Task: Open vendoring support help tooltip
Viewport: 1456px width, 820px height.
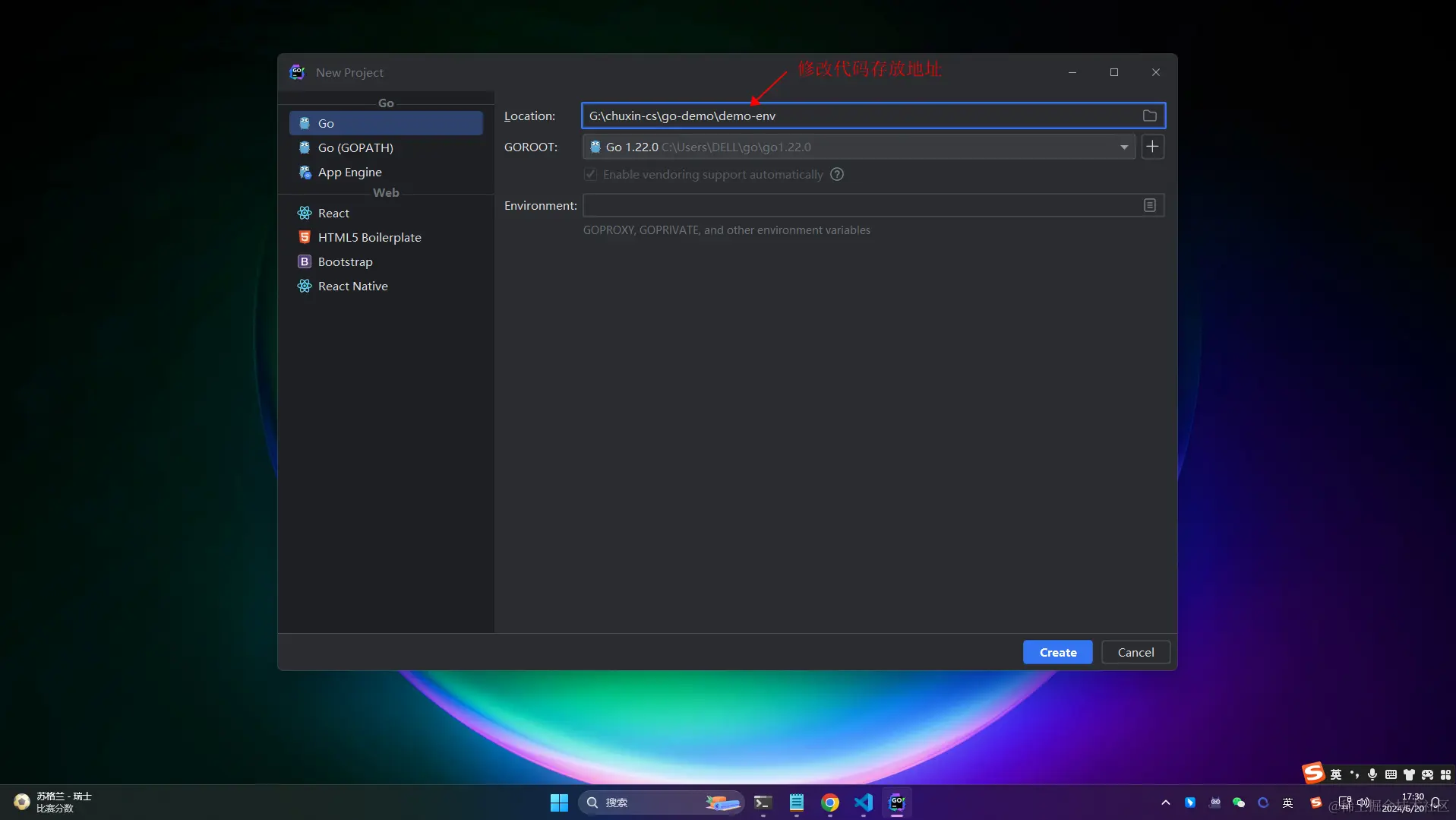Action: 837,174
